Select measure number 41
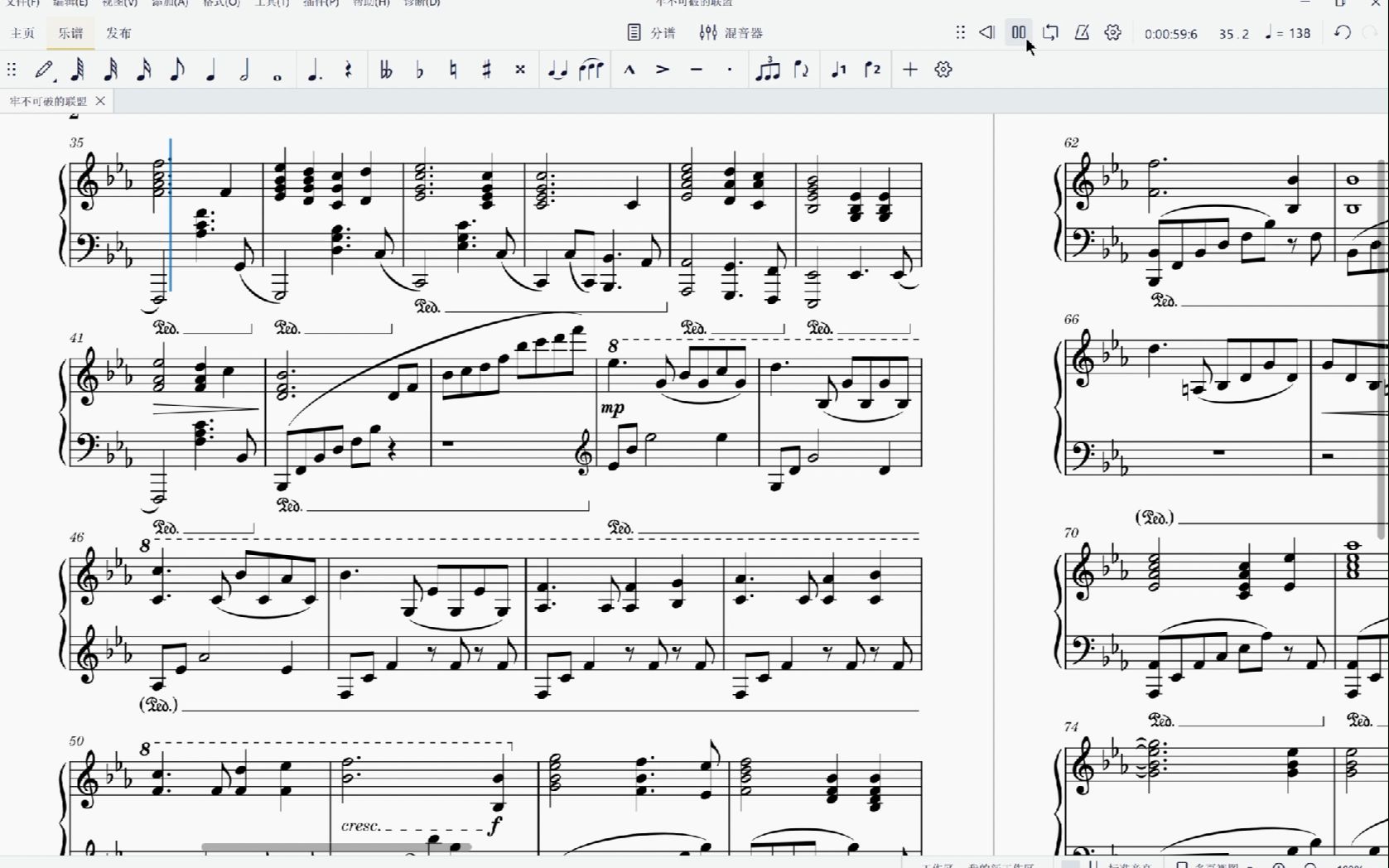Screen dimensions: 1389x868 click(x=76, y=338)
